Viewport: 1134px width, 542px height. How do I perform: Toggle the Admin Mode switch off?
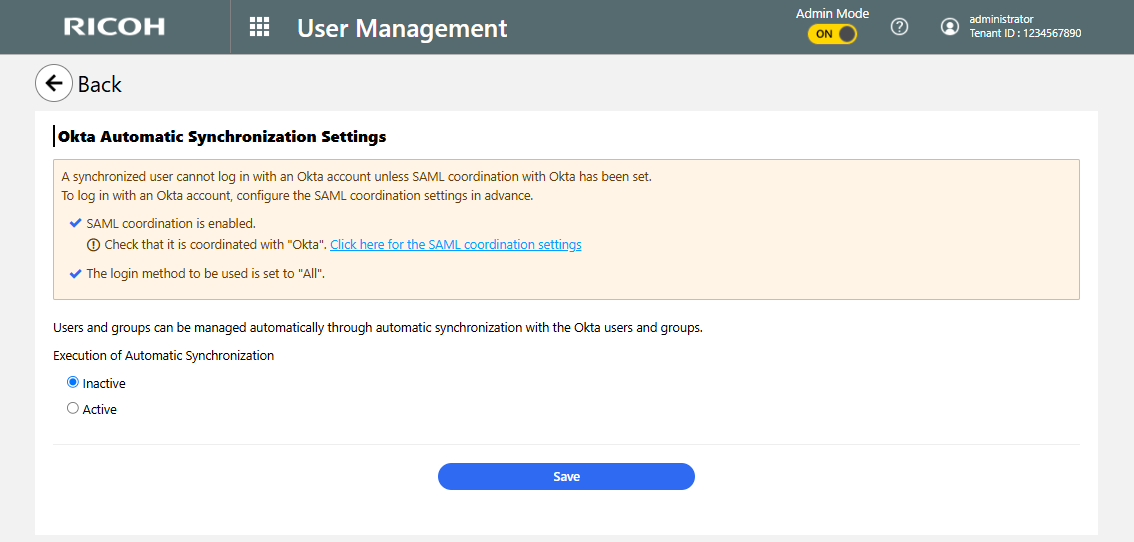click(833, 34)
